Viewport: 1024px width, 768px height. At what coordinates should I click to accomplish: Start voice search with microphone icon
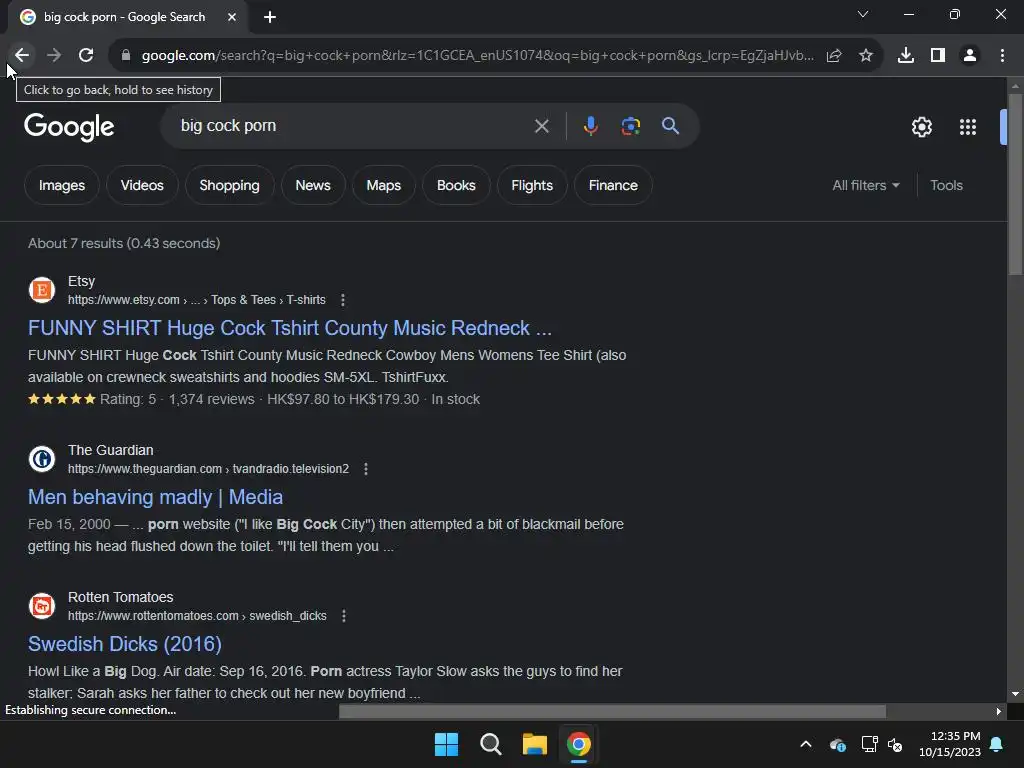click(x=590, y=126)
